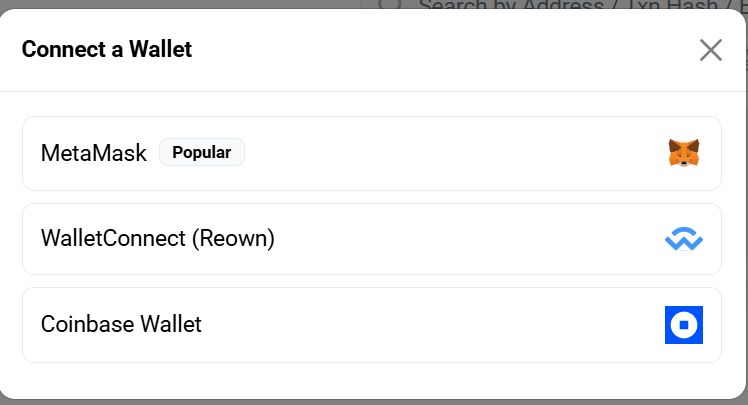Click the "WalletConnect (Reown)" text label
Viewport: 748px width, 405px height.
pyautogui.click(x=158, y=239)
